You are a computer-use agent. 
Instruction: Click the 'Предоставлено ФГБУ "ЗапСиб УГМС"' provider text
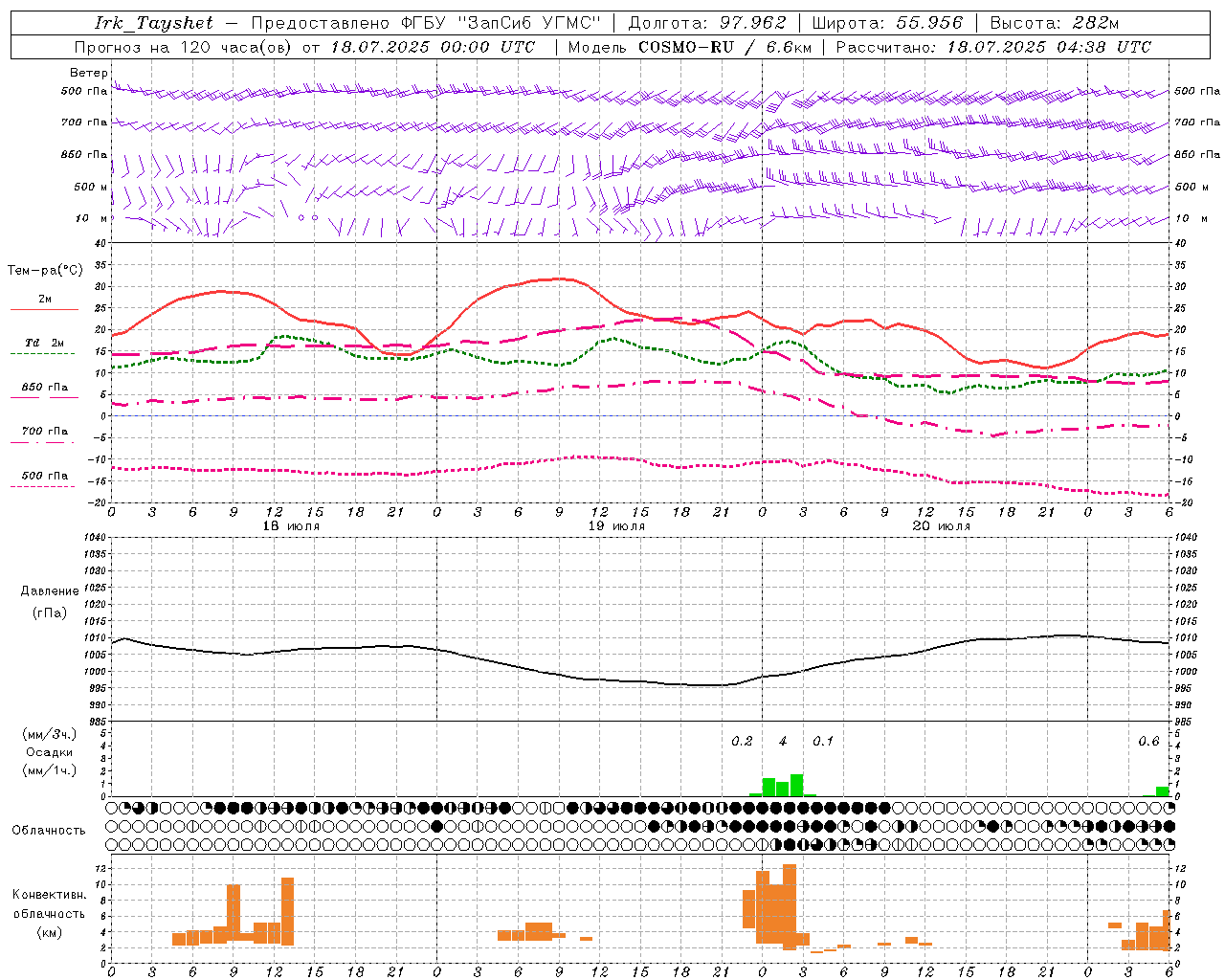(426, 23)
